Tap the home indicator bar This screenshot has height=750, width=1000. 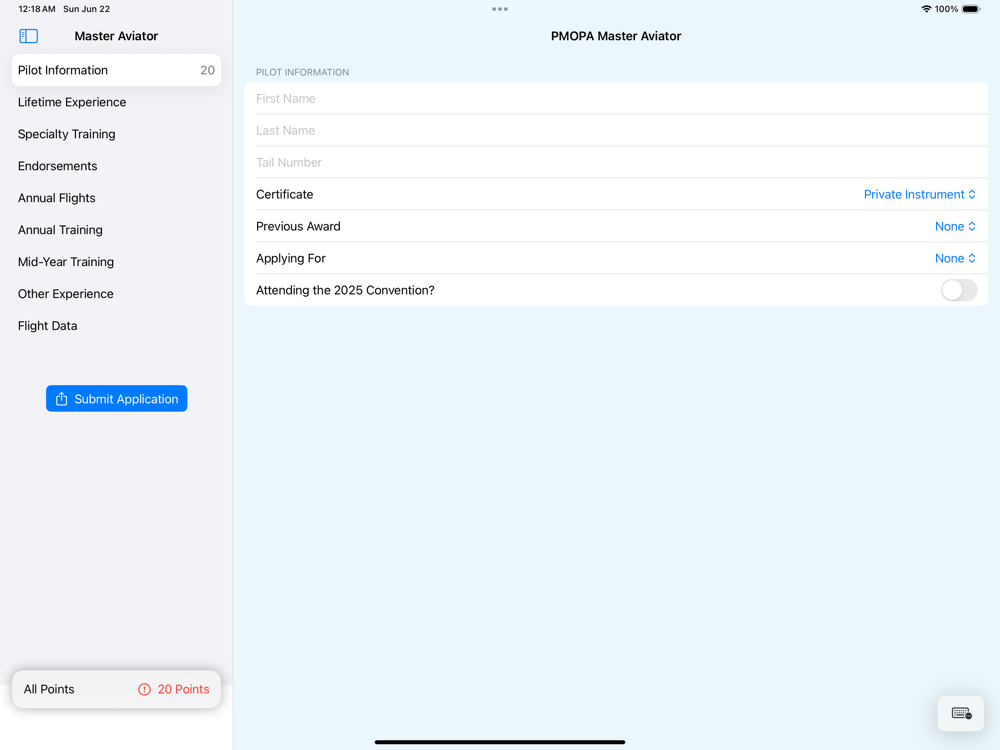(x=500, y=742)
